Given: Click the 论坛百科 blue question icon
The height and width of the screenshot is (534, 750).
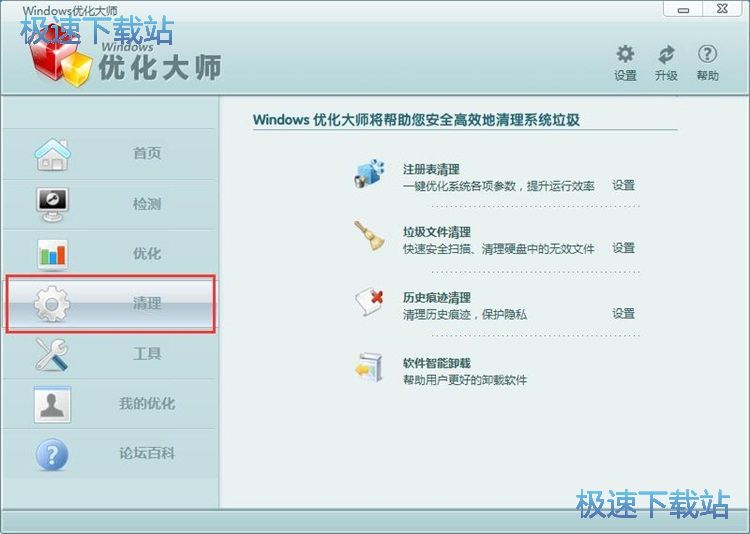Looking at the screenshot, I should point(52,454).
